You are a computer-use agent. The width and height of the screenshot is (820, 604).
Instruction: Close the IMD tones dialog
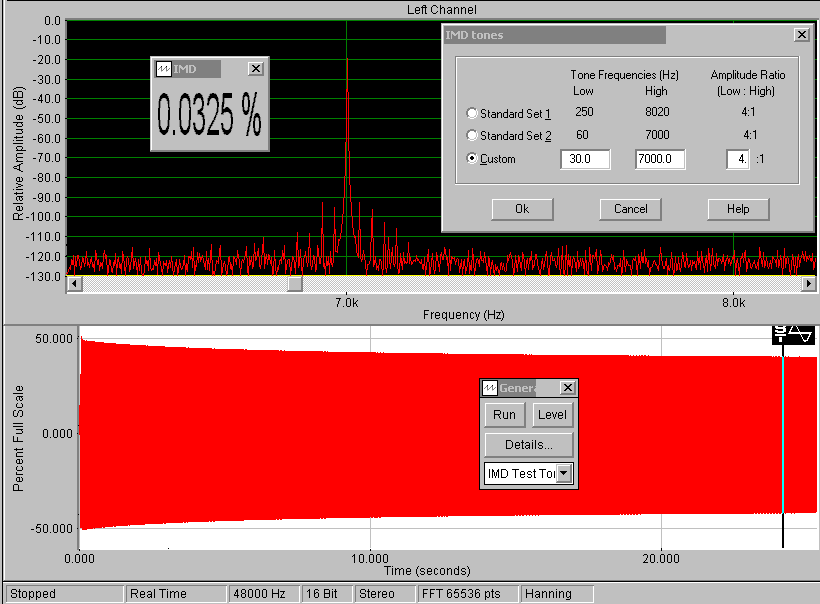(801, 35)
